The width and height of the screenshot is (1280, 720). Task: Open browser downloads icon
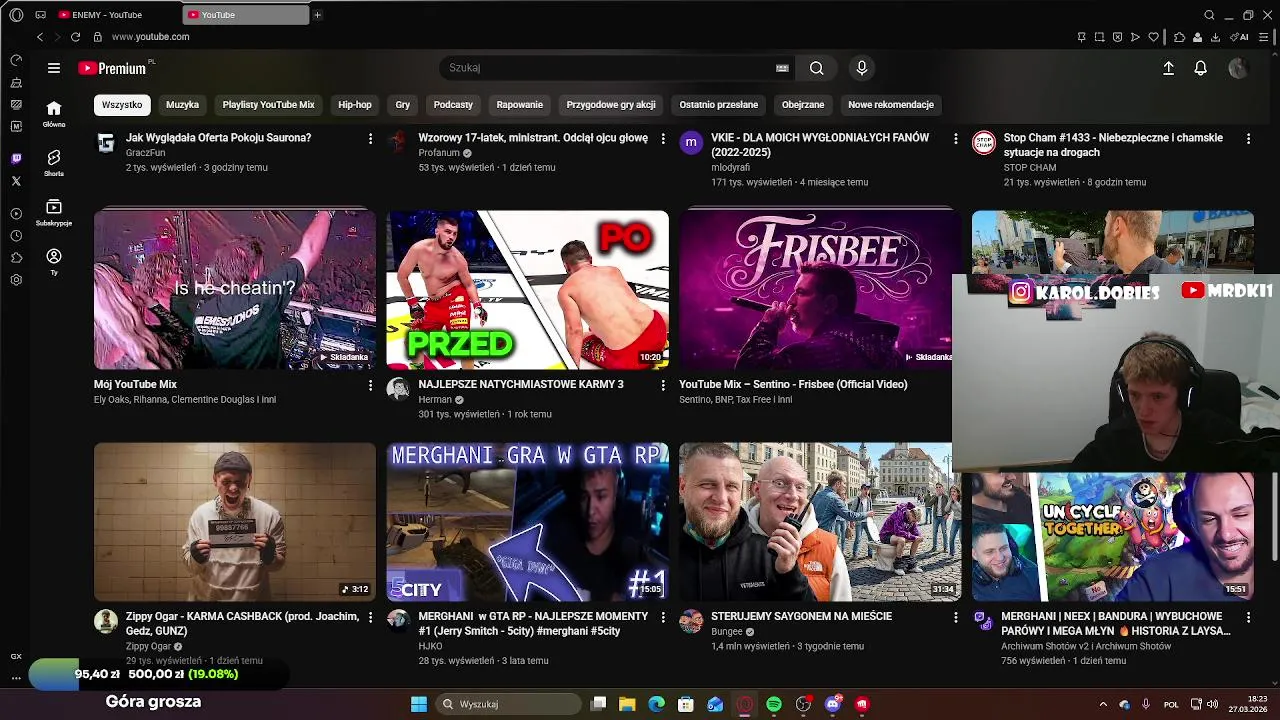point(1215,37)
